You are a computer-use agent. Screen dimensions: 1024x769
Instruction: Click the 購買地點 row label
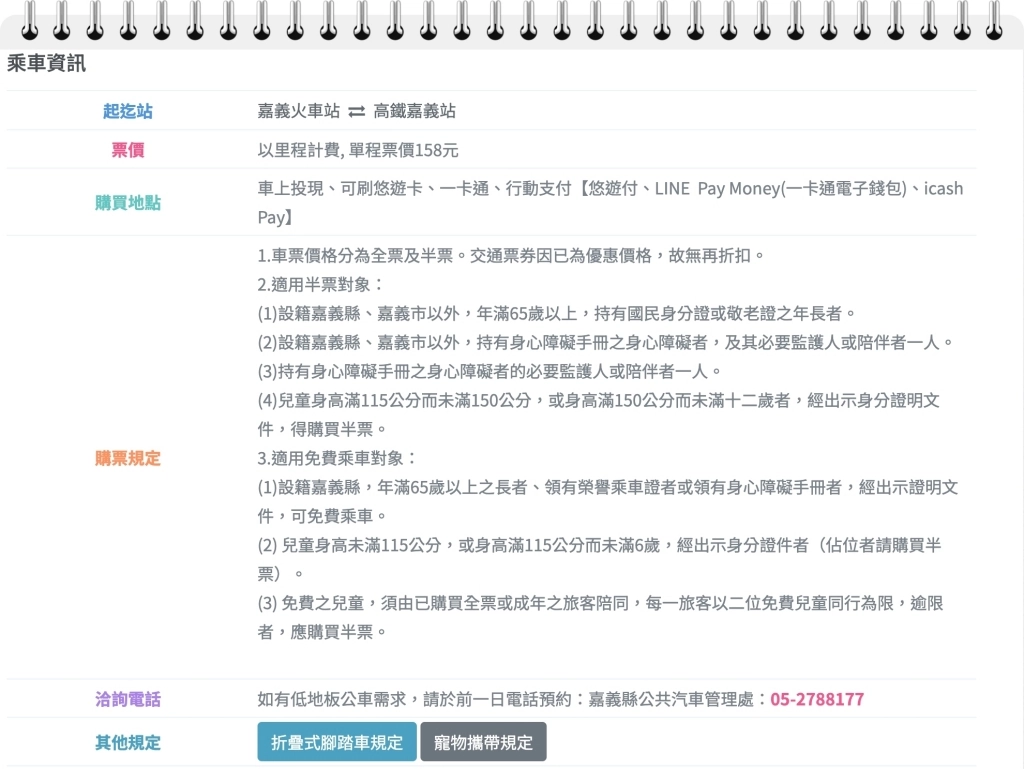click(x=127, y=203)
